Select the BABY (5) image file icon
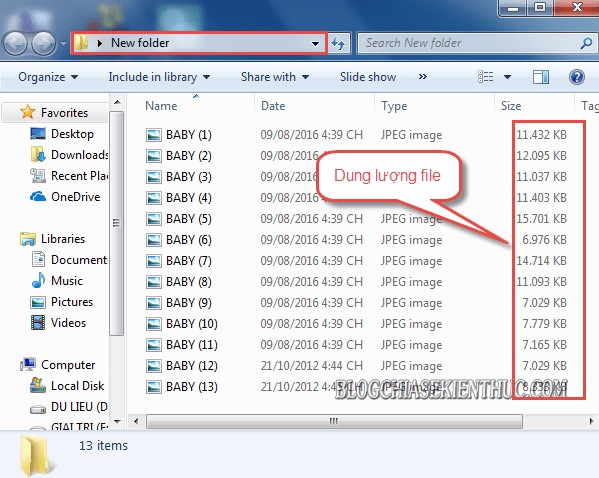This screenshot has width=599, height=478. [154, 219]
